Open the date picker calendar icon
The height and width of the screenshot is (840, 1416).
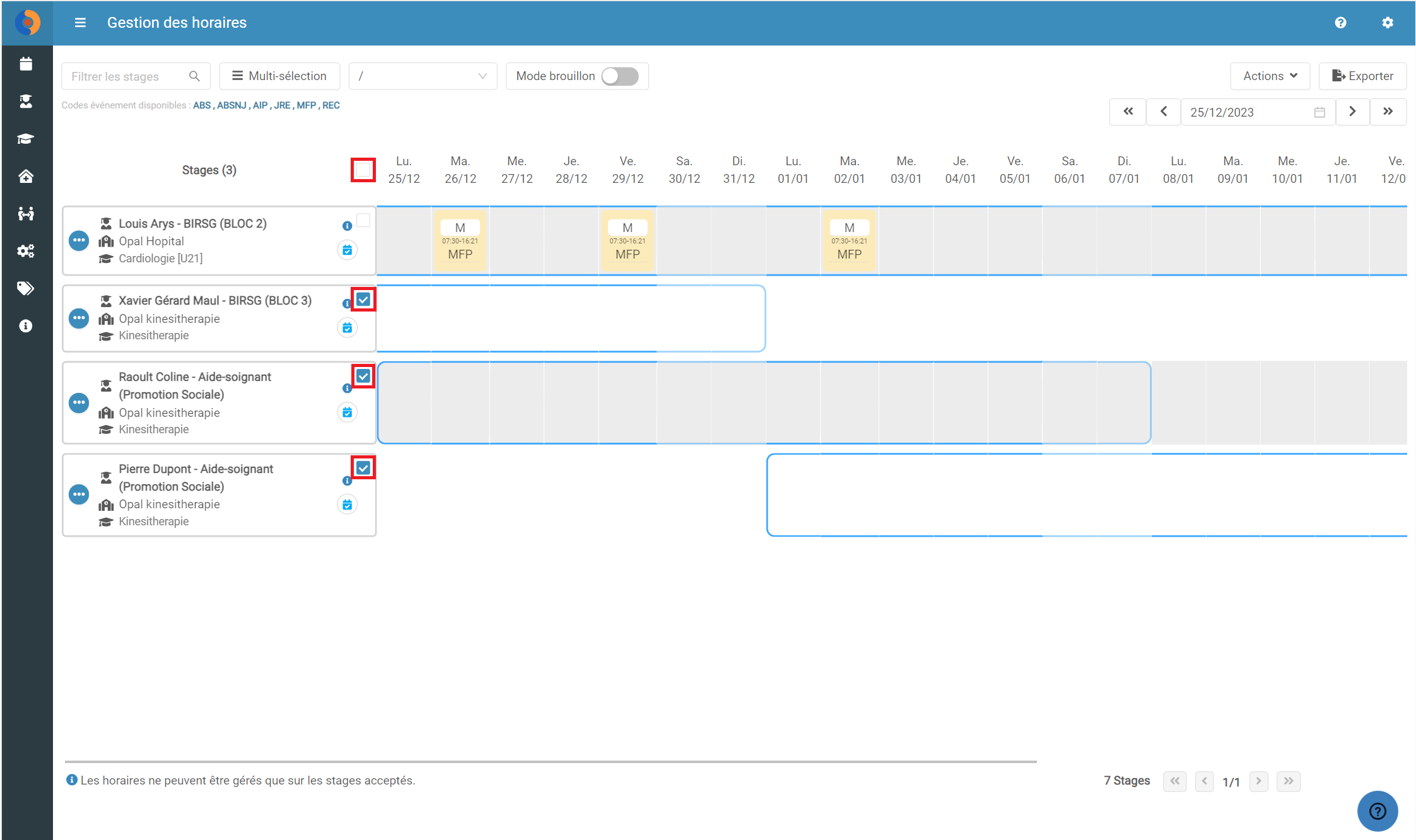coord(1319,112)
